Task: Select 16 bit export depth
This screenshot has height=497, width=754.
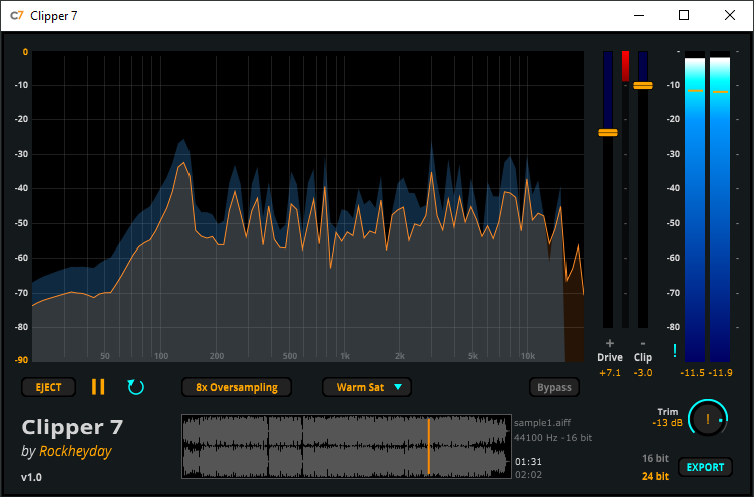Action: [x=655, y=459]
